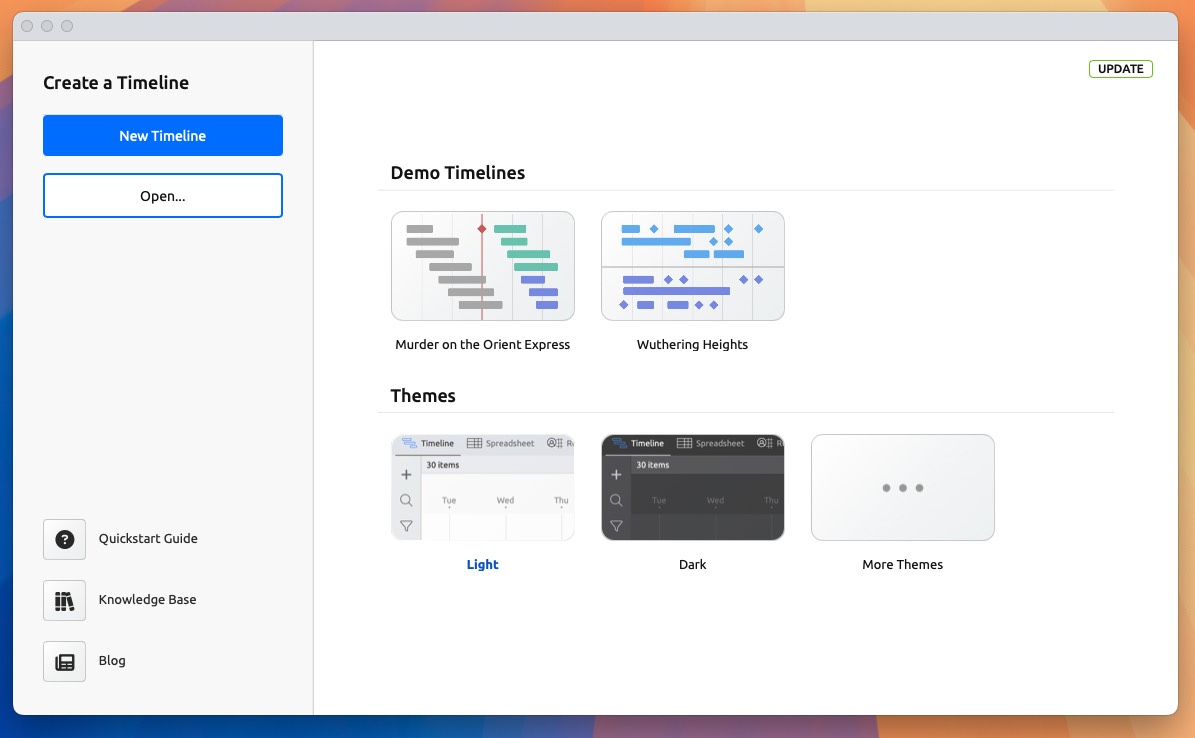
Task: Click the Light theme label
Action: point(483,564)
